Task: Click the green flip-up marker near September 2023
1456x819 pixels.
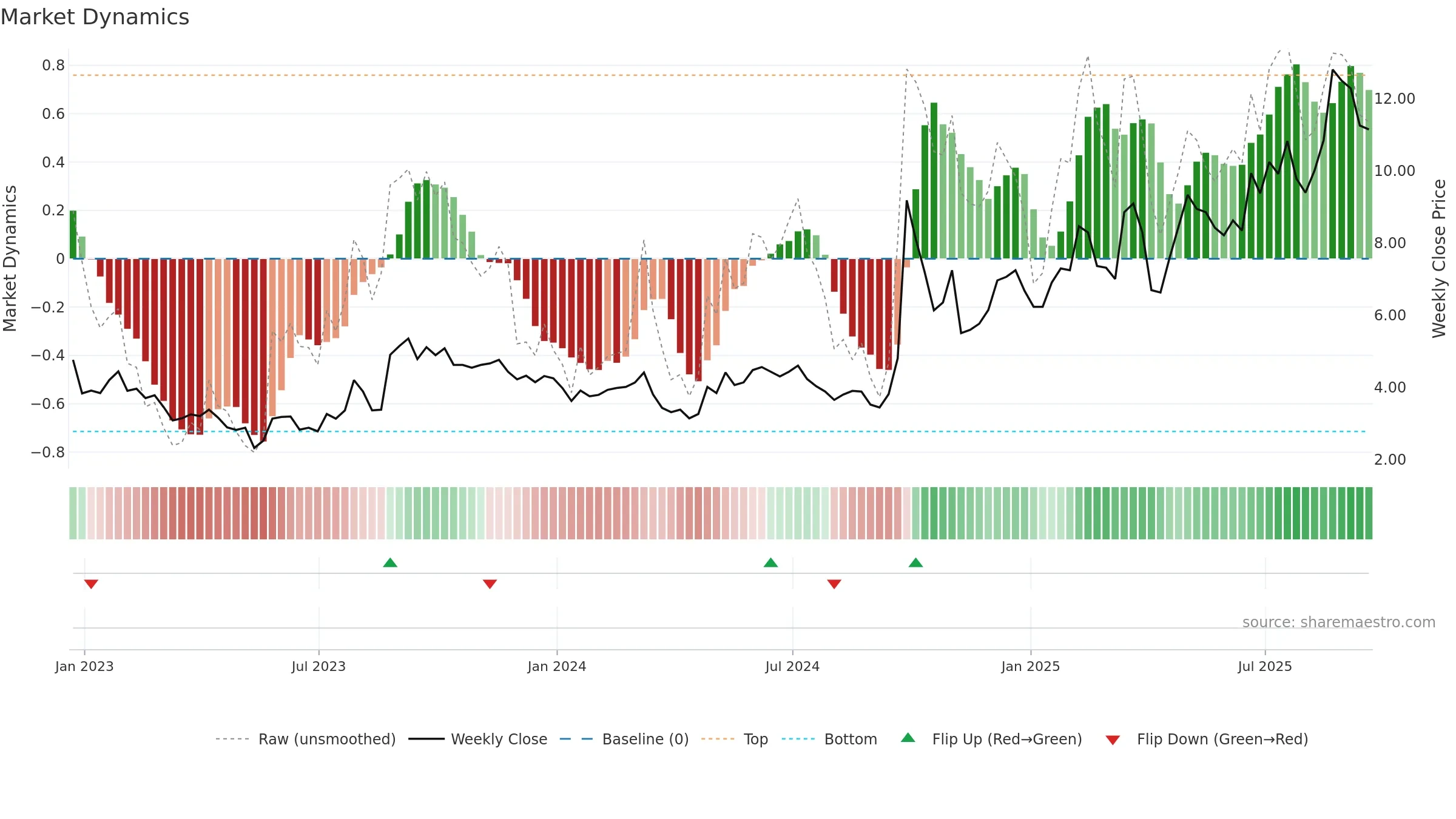Action: click(x=390, y=562)
